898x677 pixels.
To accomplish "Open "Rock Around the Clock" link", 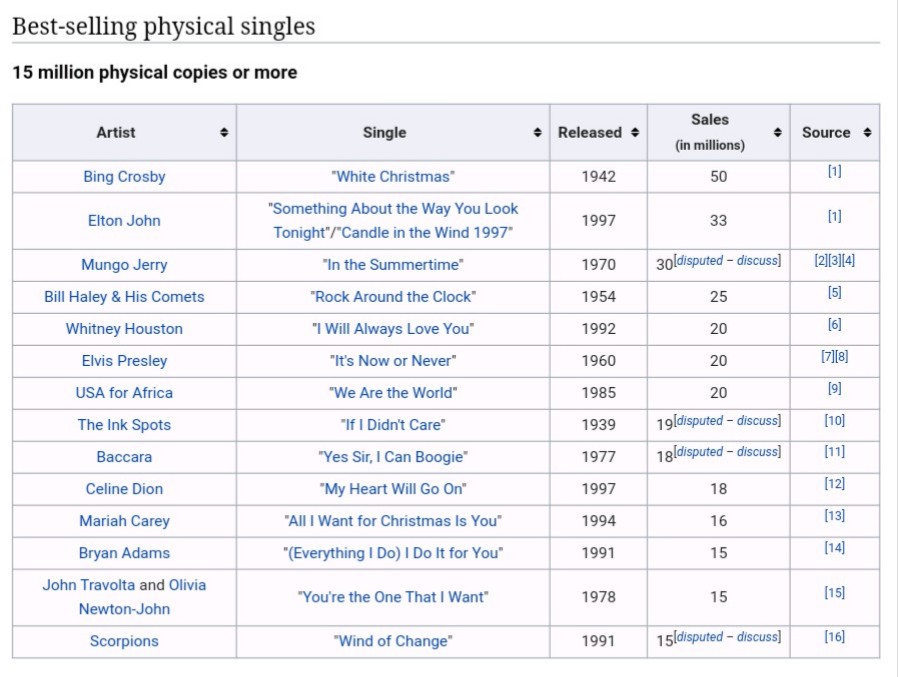I will [393, 297].
